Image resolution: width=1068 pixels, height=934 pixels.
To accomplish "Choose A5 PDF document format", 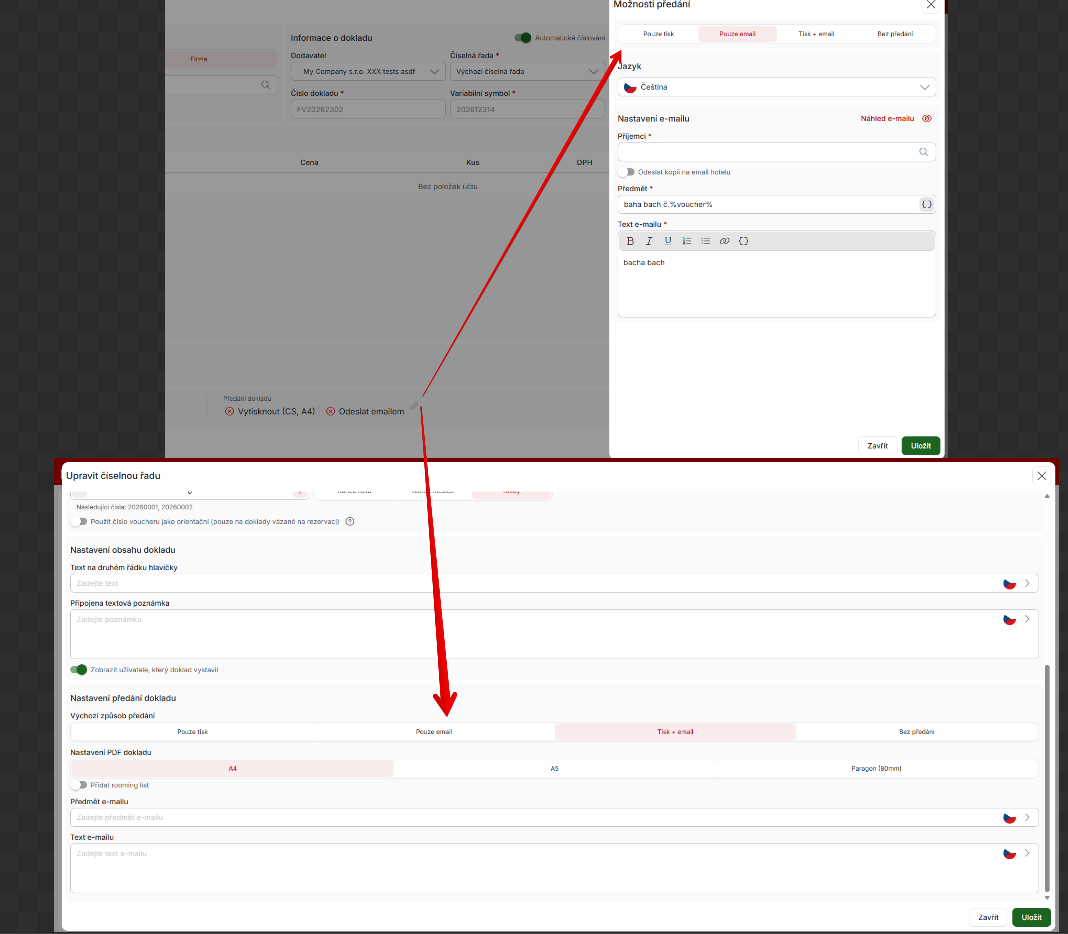I will pyautogui.click(x=554, y=768).
